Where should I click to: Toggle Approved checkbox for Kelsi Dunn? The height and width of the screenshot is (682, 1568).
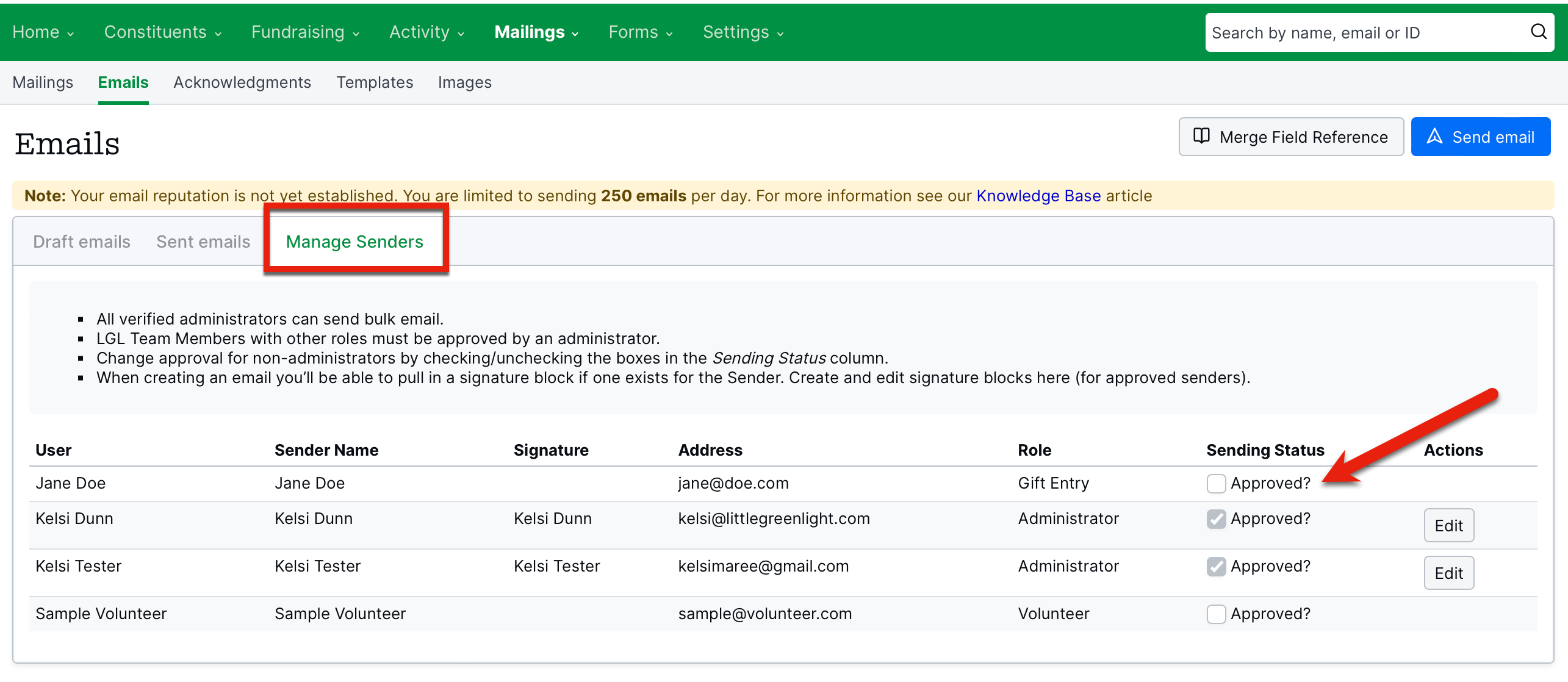pyautogui.click(x=1216, y=519)
